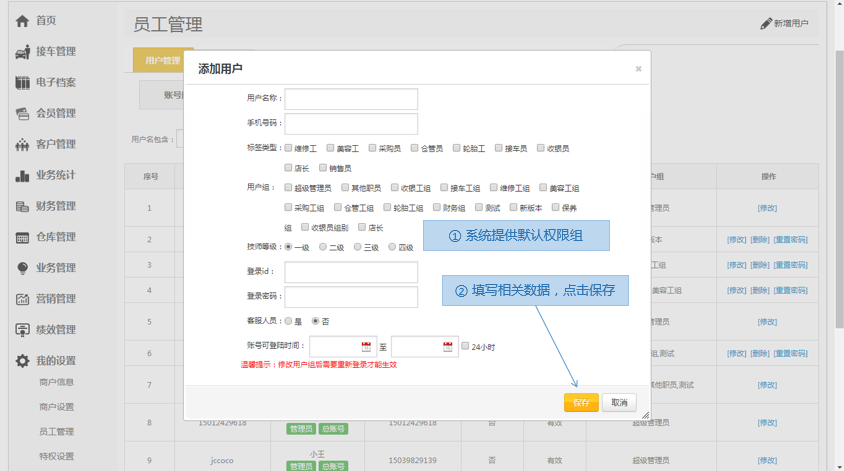Click the 业务统计 bar chart icon

coord(22,176)
